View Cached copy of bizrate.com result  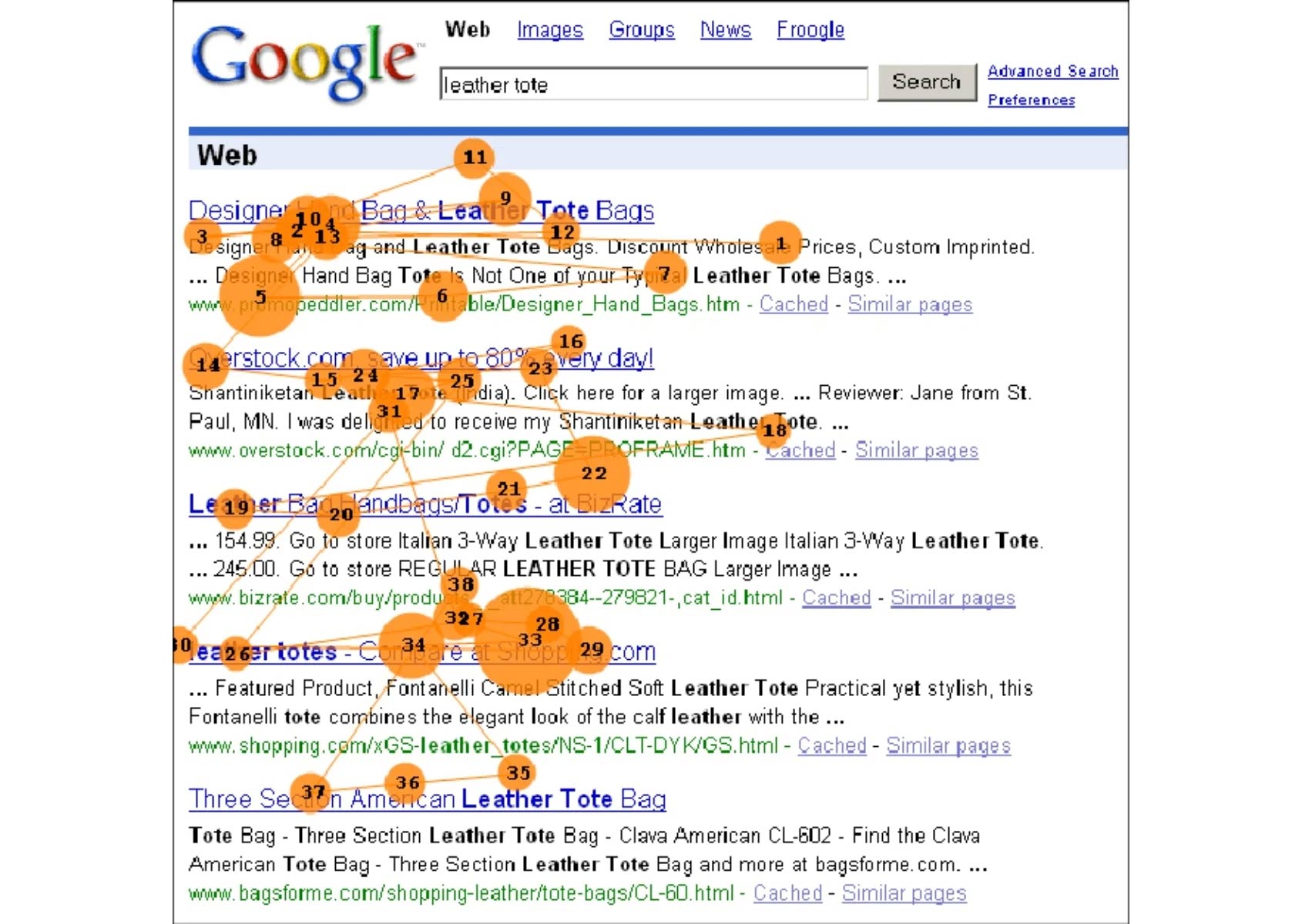836,598
